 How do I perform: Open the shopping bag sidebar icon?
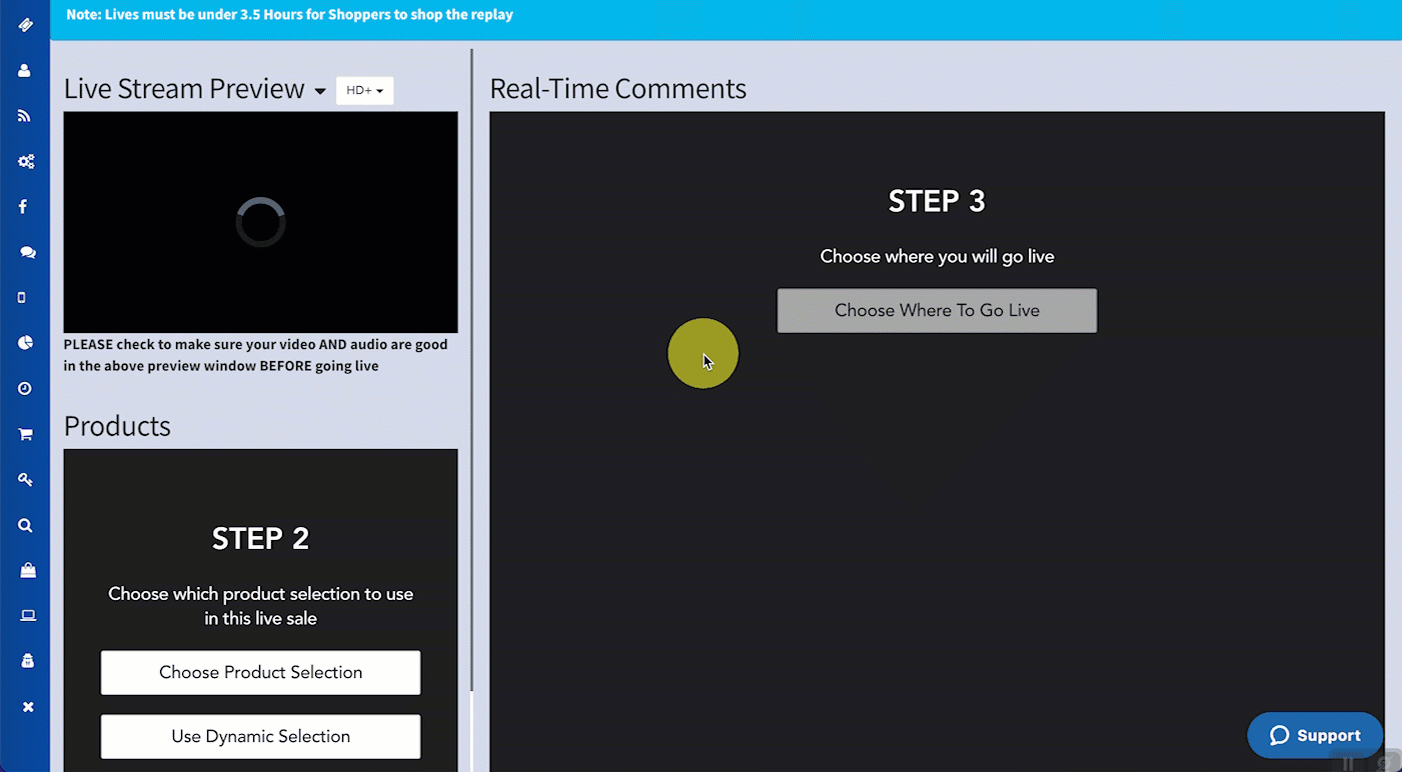(x=27, y=571)
